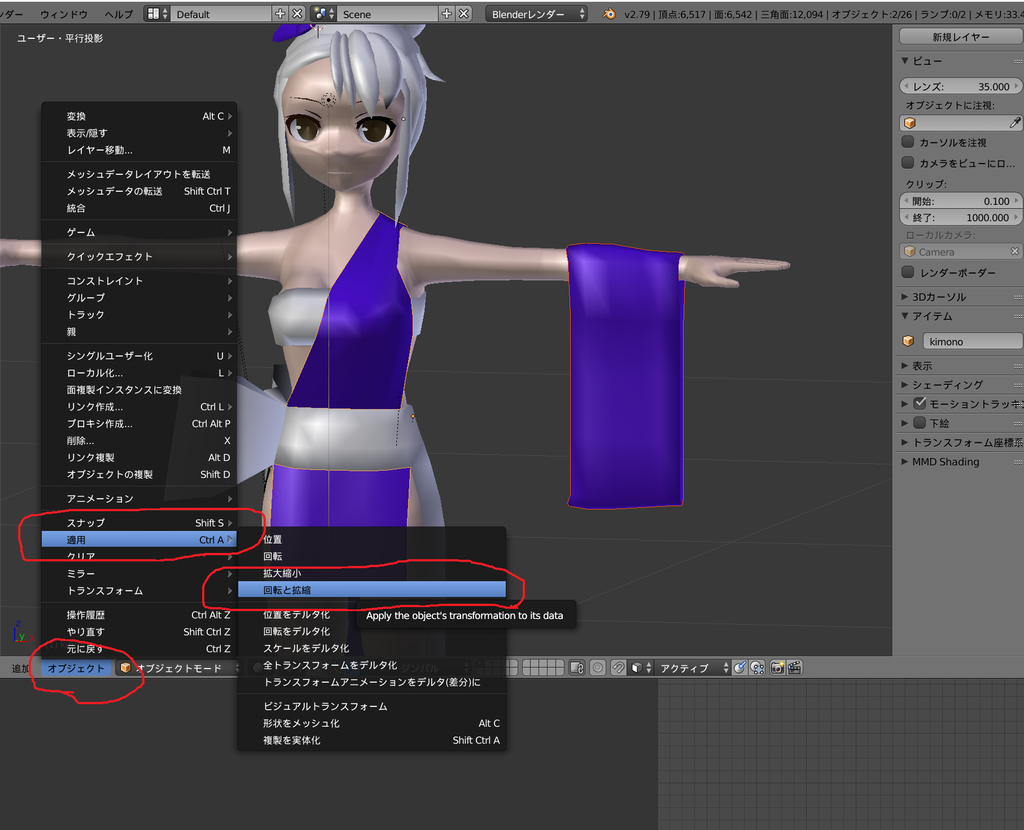1024x830 pixels.
Task: Open the アクティブ snap target dropdown
Action: (x=692, y=667)
